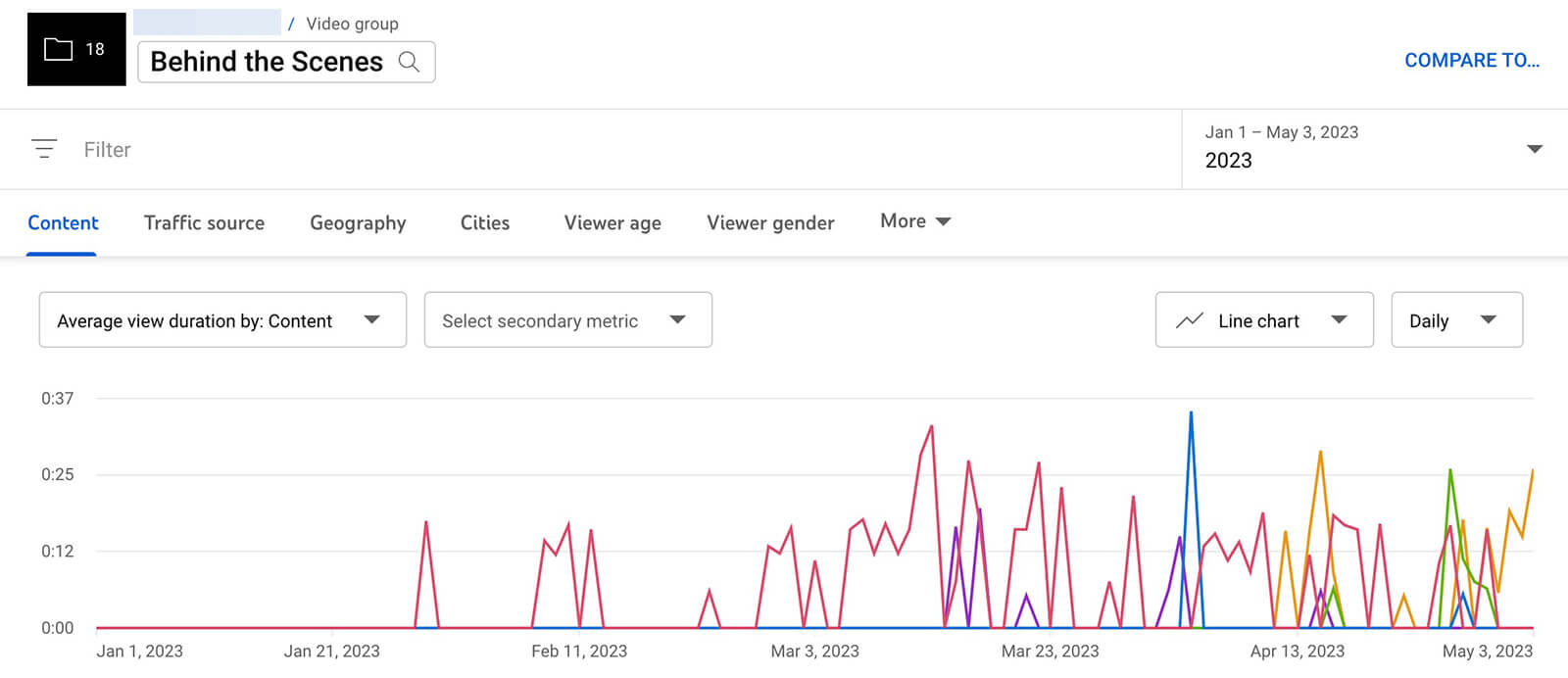Image resolution: width=1568 pixels, height=678 pixels.
Task: Click the Apr 13, 2023 axis label
Action: (x=1297, y=652)
